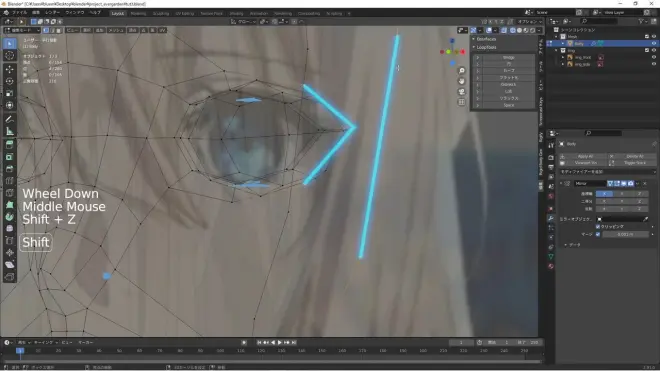The height and width of the screenshot is (371, 660).
Task: Select the Shear tool
Action: [x=10, y=265]
